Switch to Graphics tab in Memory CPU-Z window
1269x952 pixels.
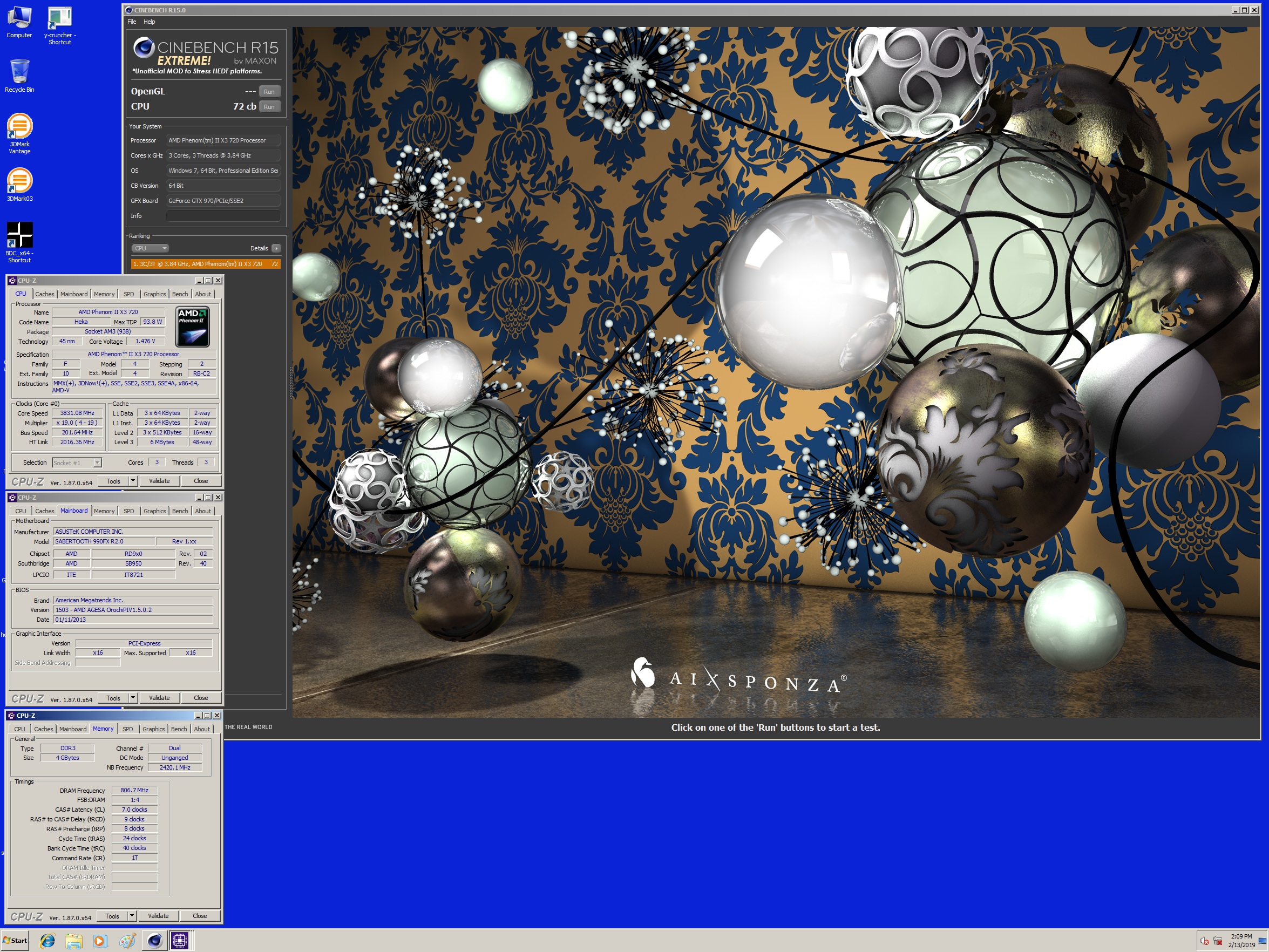[154, 729]
